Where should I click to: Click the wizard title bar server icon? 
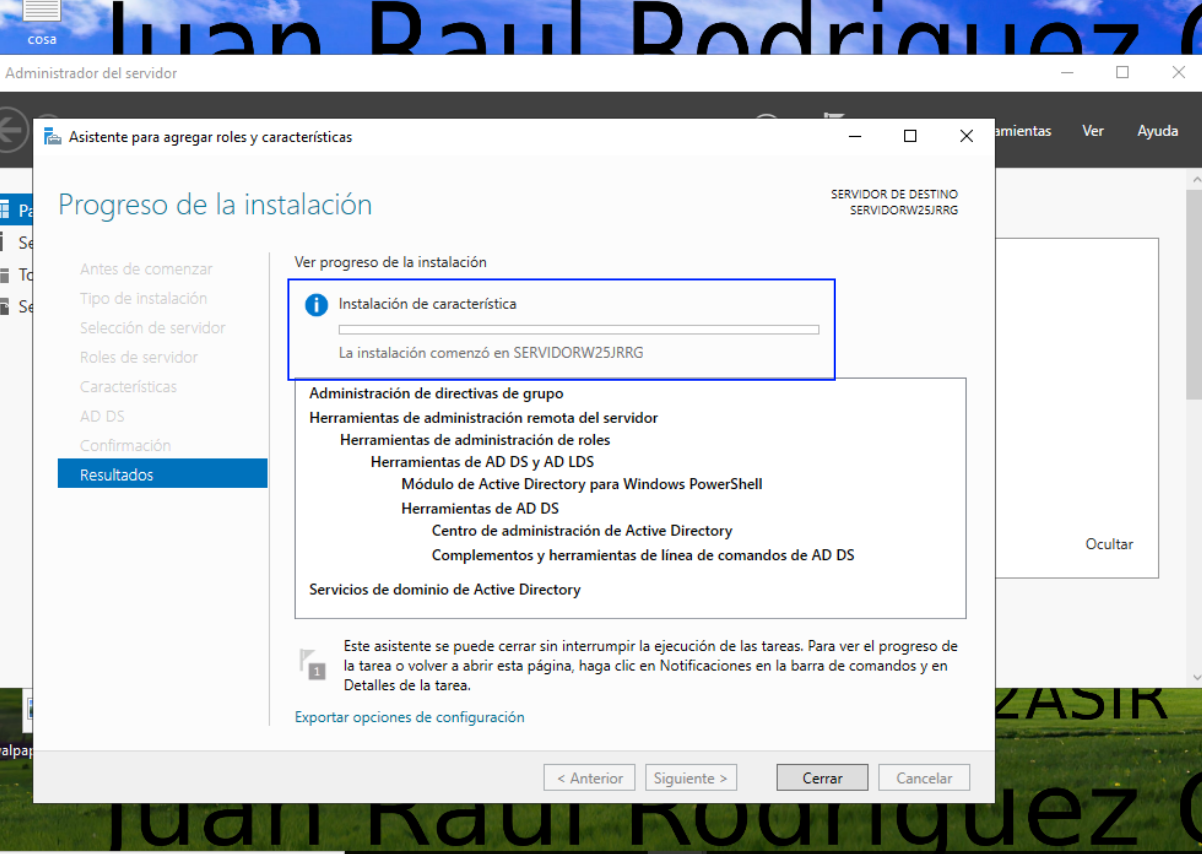[x=52, y=137]
